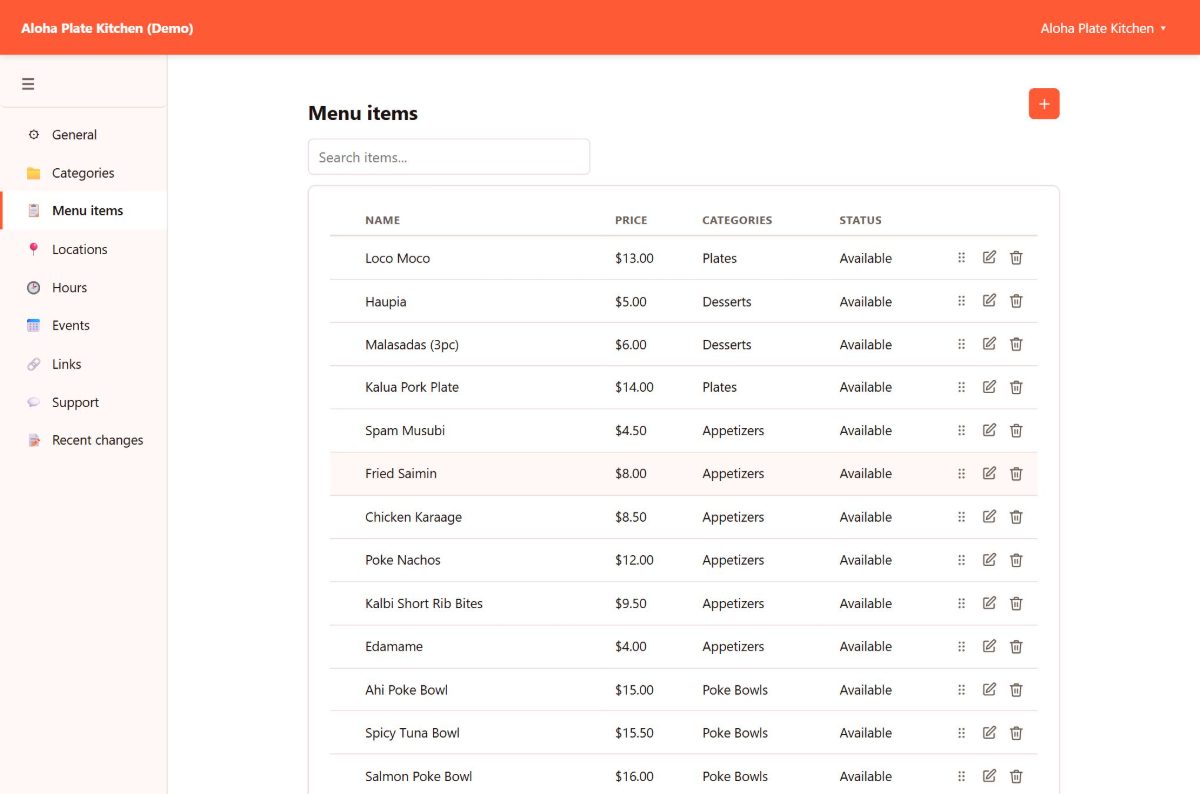Click the Kalbi Short Rib Bites name
The width and height of the screenshot is (1200, 794).
click(424, 603)
